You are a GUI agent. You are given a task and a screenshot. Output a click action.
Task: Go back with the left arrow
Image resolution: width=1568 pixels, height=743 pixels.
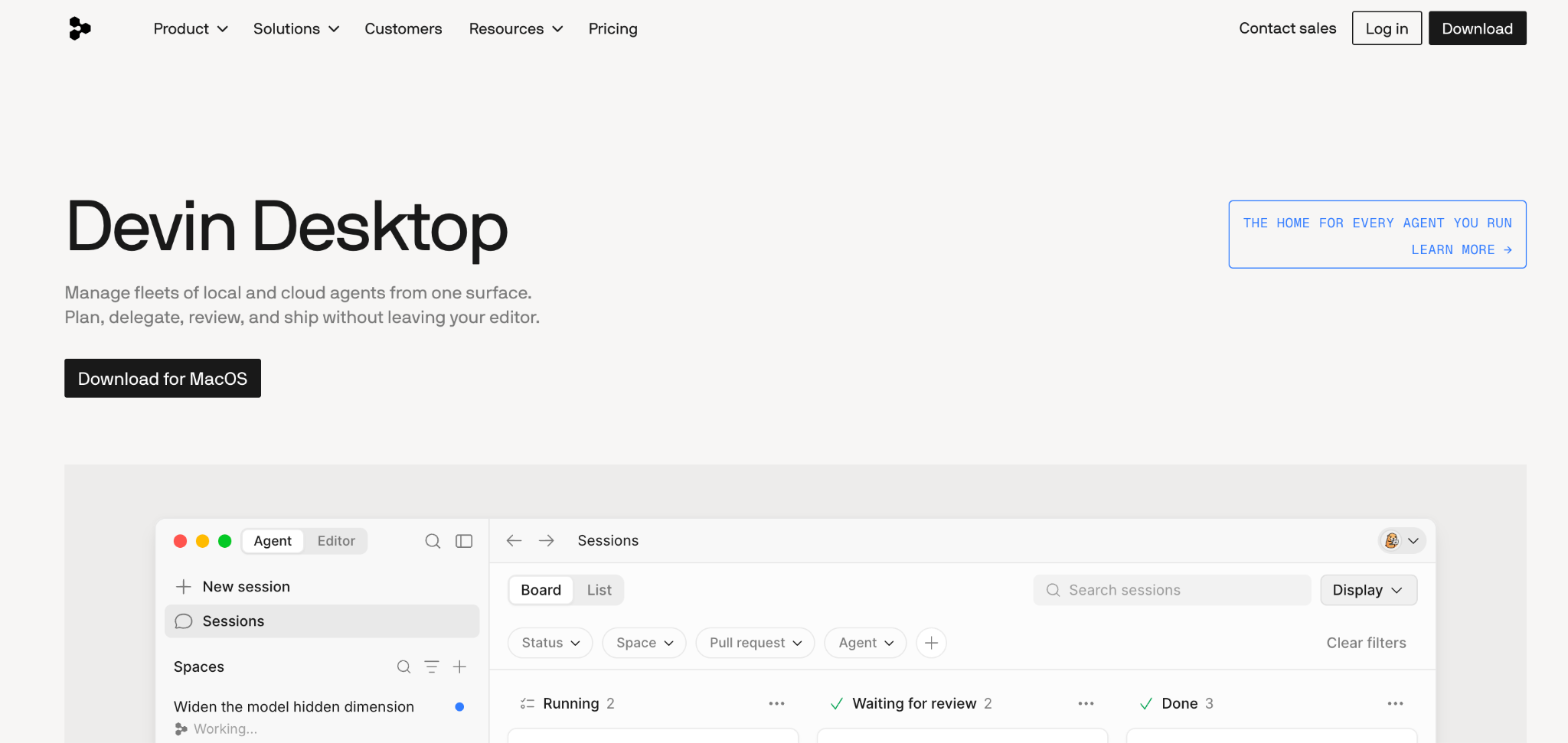click(514, 540)
